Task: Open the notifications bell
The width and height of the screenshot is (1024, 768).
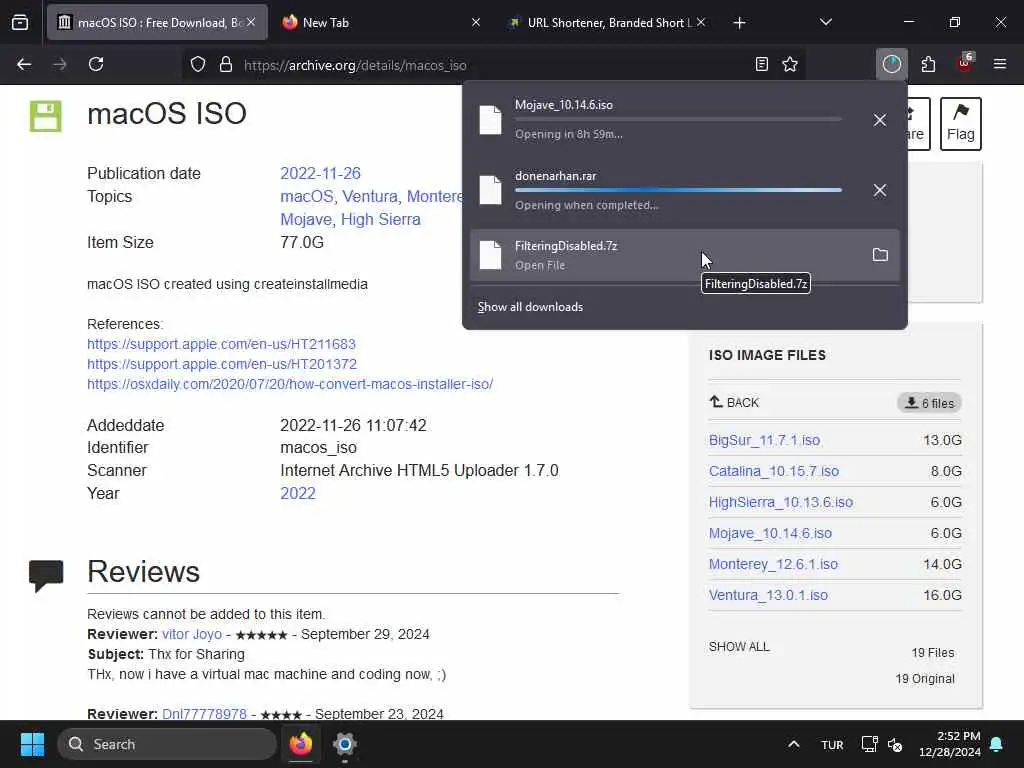Action: [x=997, y=744]
